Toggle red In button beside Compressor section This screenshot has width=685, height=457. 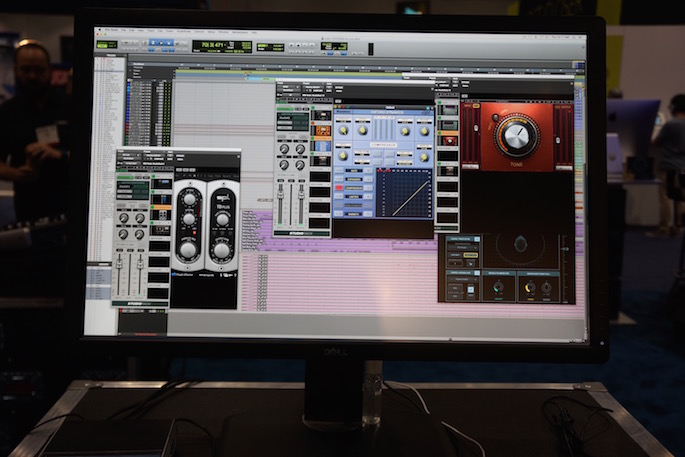(339, 188)
